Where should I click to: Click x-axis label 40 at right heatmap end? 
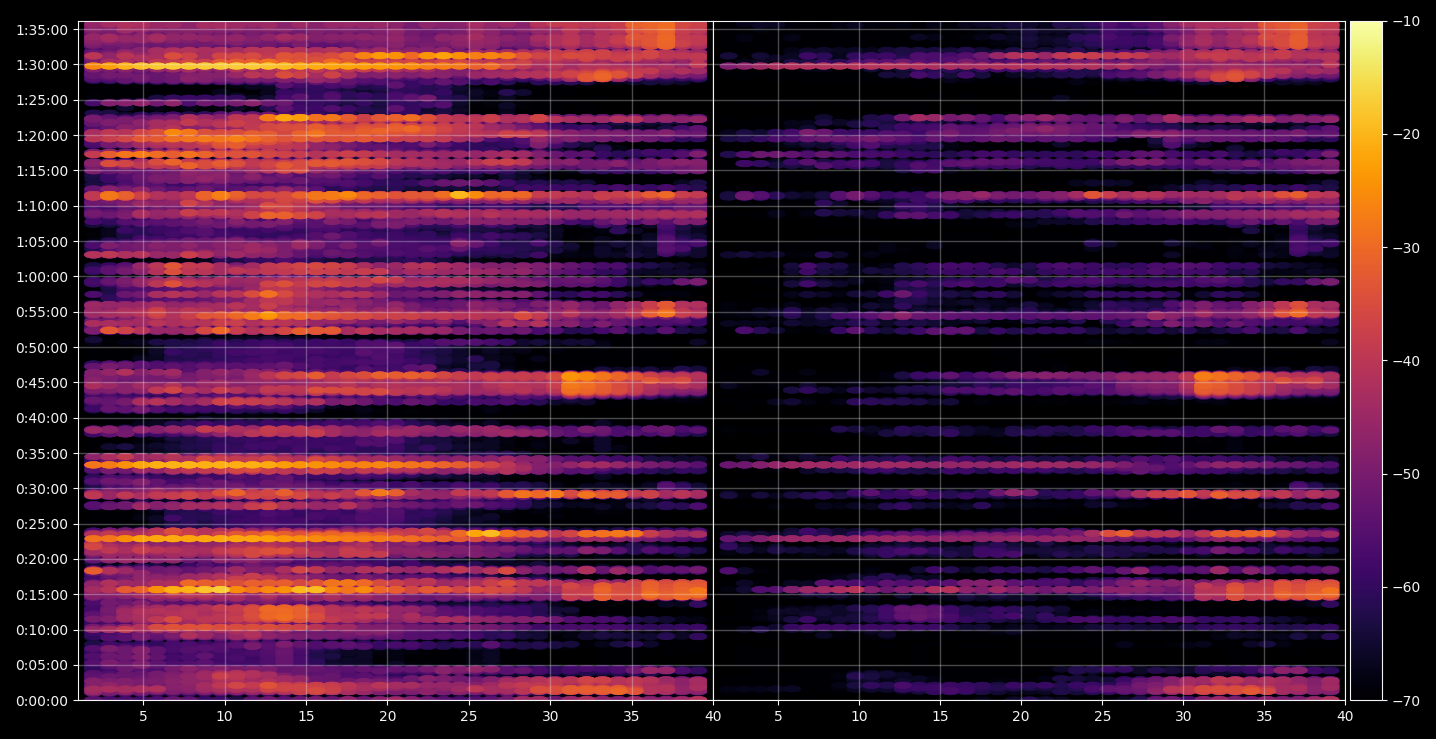1346,716
